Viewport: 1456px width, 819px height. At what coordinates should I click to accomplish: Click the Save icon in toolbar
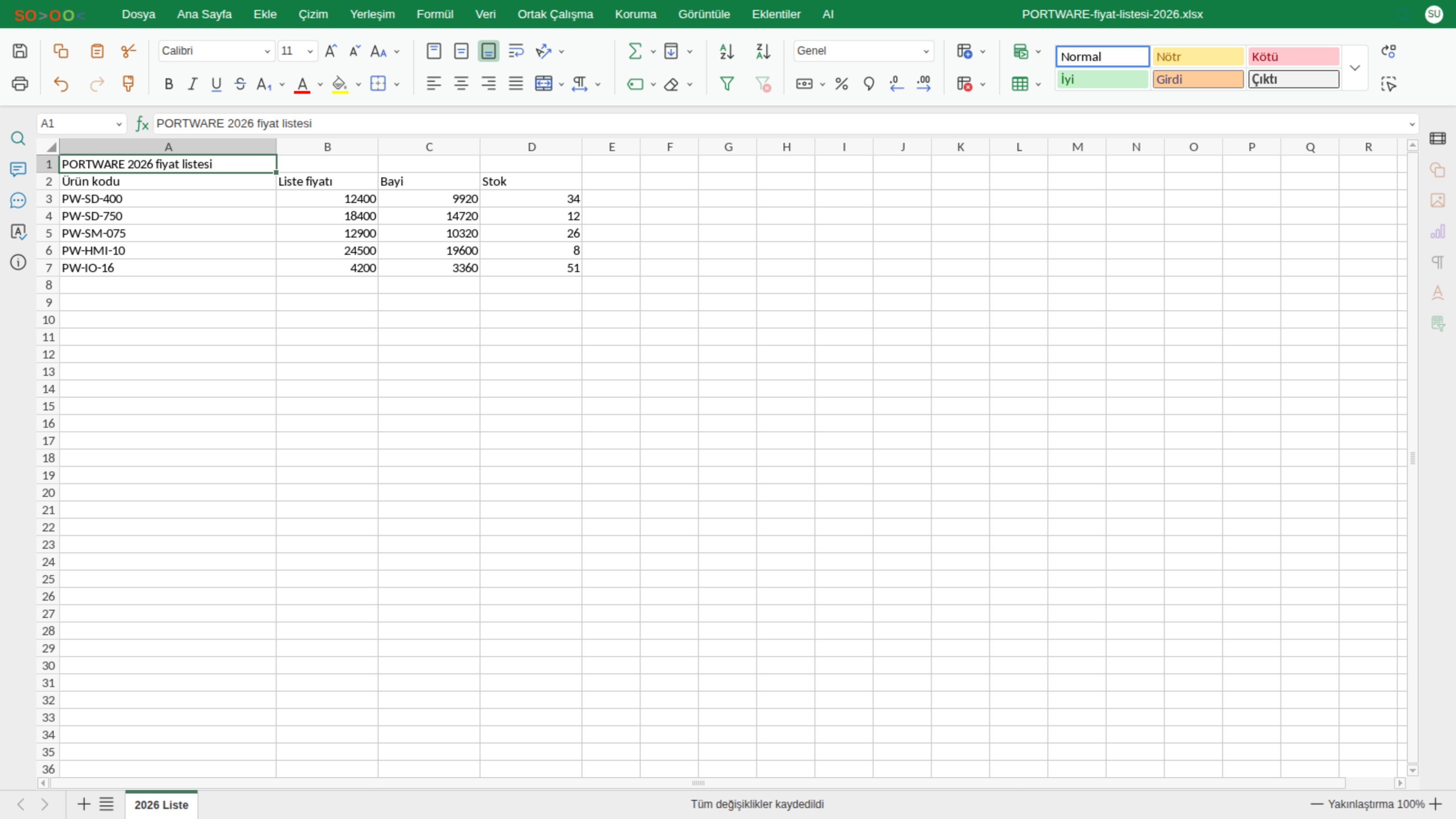click(20, 51)
